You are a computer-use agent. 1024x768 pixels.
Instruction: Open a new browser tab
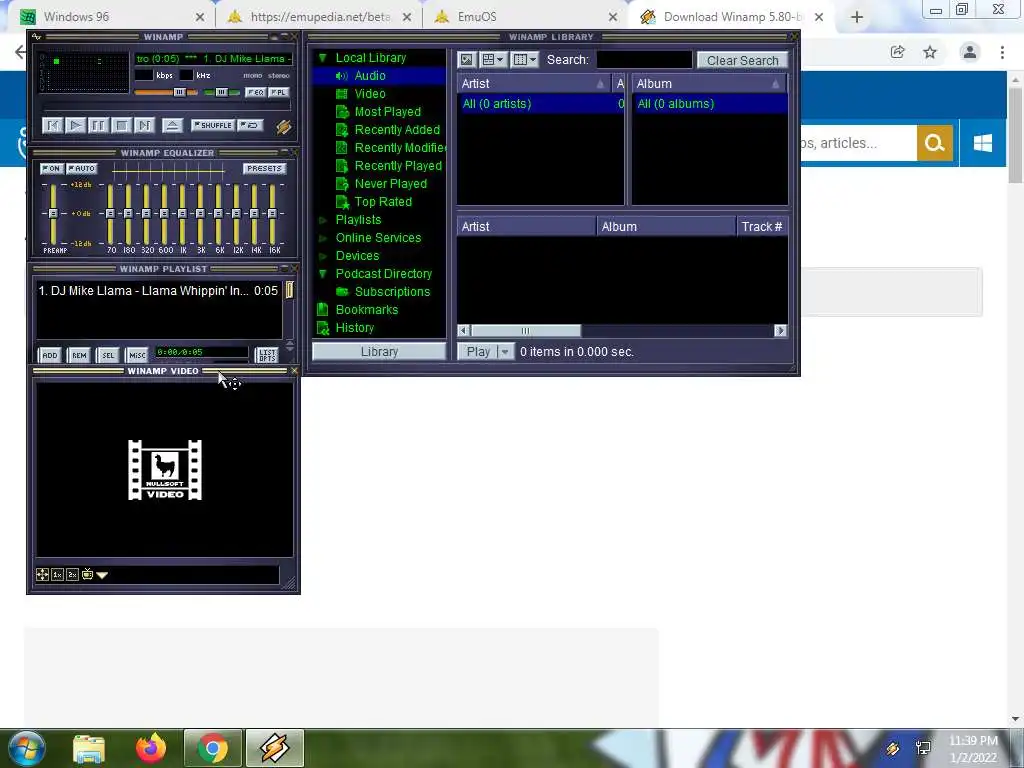pyautogui.click(x=857, y=17)
